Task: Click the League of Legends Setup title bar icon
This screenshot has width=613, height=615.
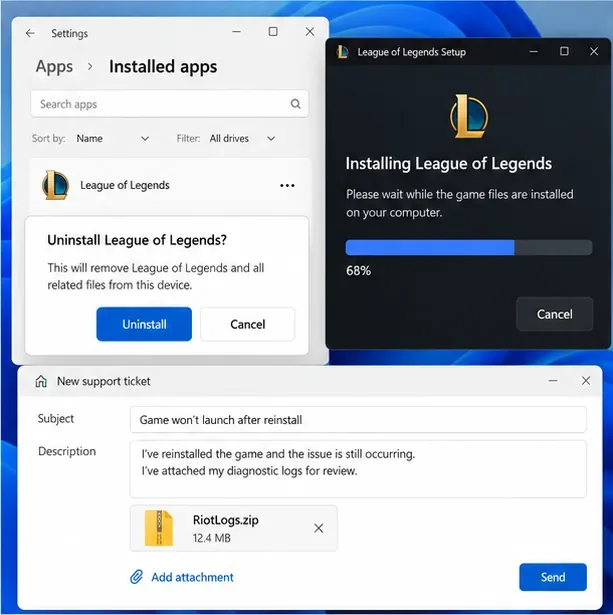Action: pyautogui.click(x=342, y=52)
